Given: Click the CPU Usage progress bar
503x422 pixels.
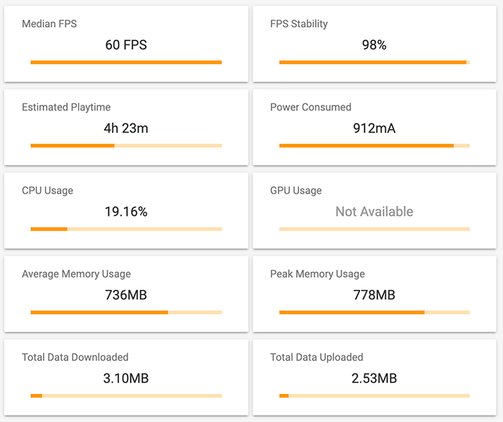Looking at the screenshot, I should click(126, 229).
